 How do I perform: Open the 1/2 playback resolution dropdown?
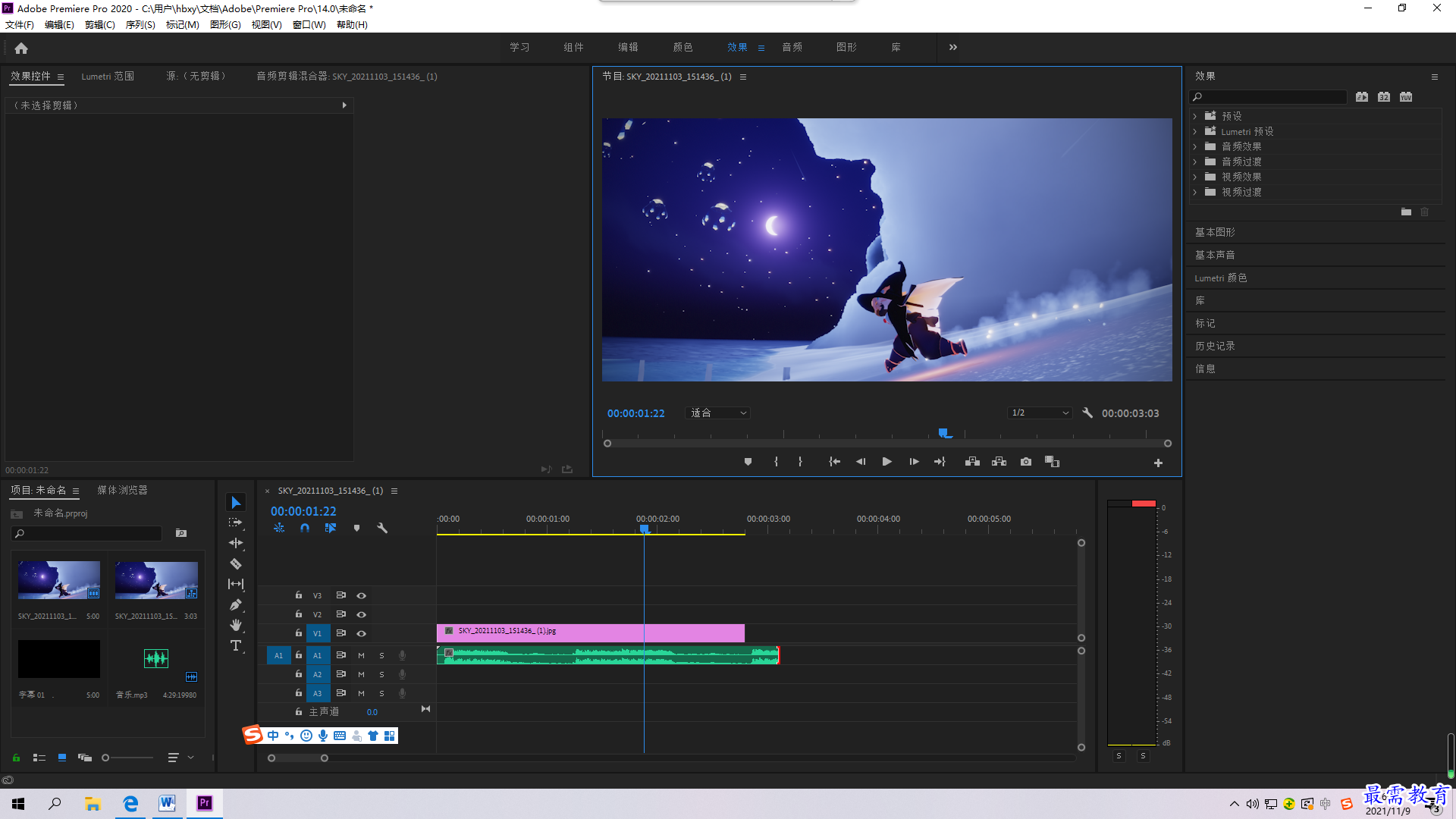[x=1040, y=413]
